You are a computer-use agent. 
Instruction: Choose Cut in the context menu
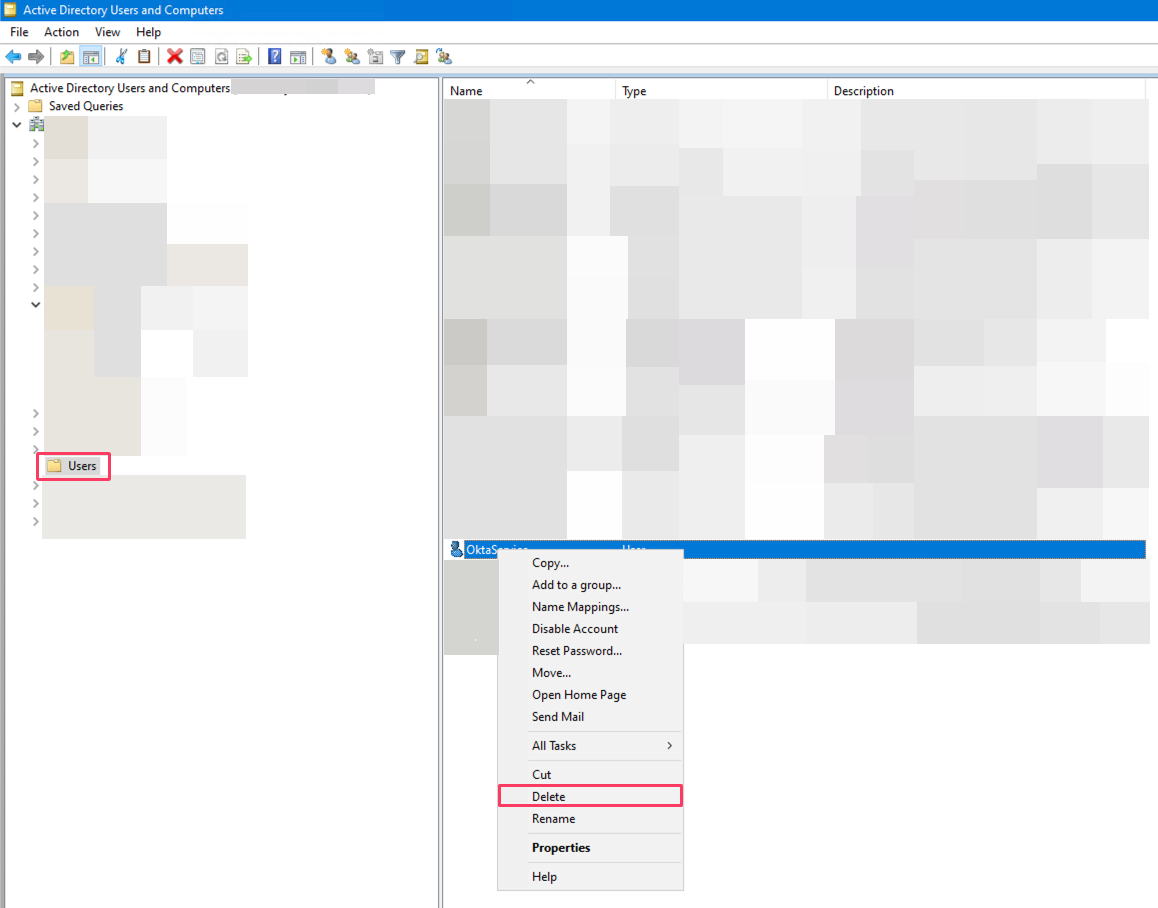[590, 774]
